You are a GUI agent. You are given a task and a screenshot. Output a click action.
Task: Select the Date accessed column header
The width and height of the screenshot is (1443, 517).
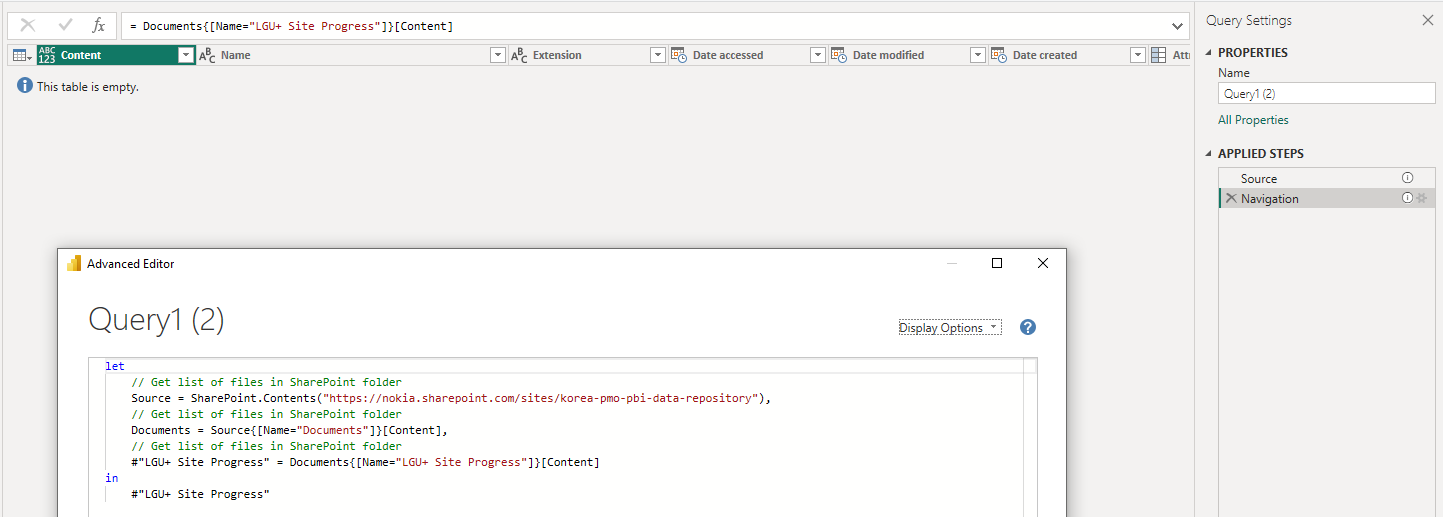(x=748, y=55)
